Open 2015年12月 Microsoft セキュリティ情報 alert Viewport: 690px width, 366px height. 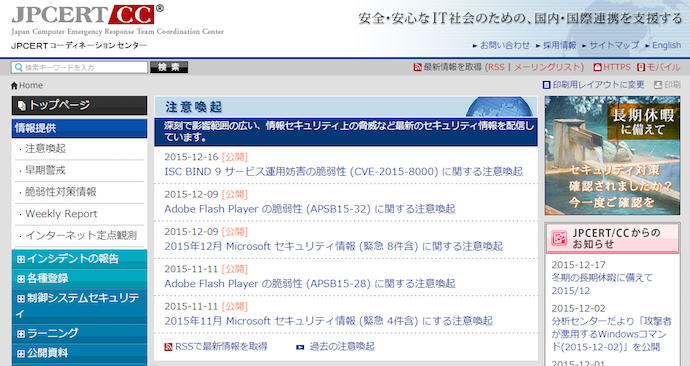click(x=334, y=246)
